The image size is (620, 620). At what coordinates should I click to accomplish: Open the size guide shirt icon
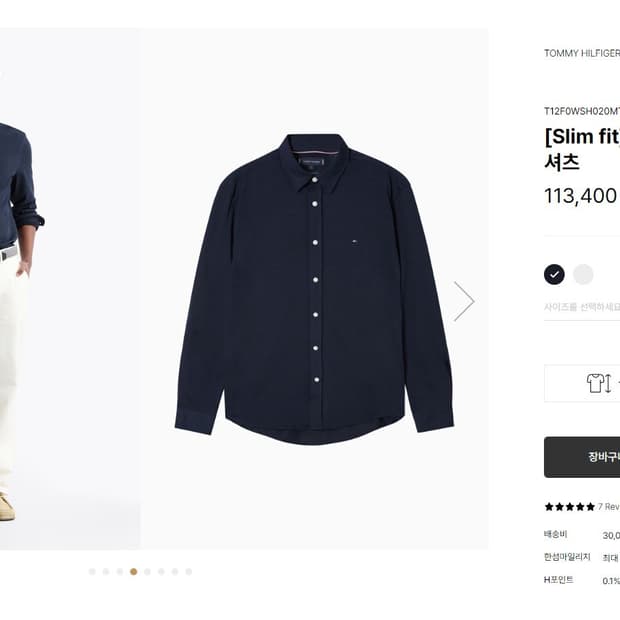pos(598,383)
